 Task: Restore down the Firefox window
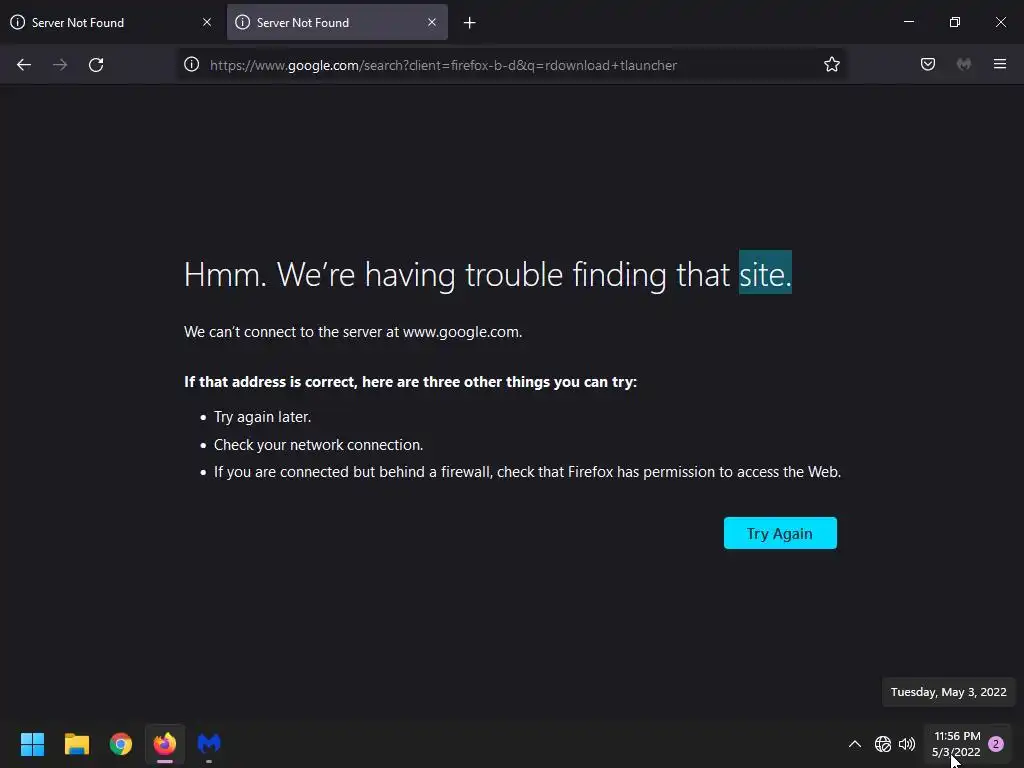pyautogui.click(x=955, y=22)
